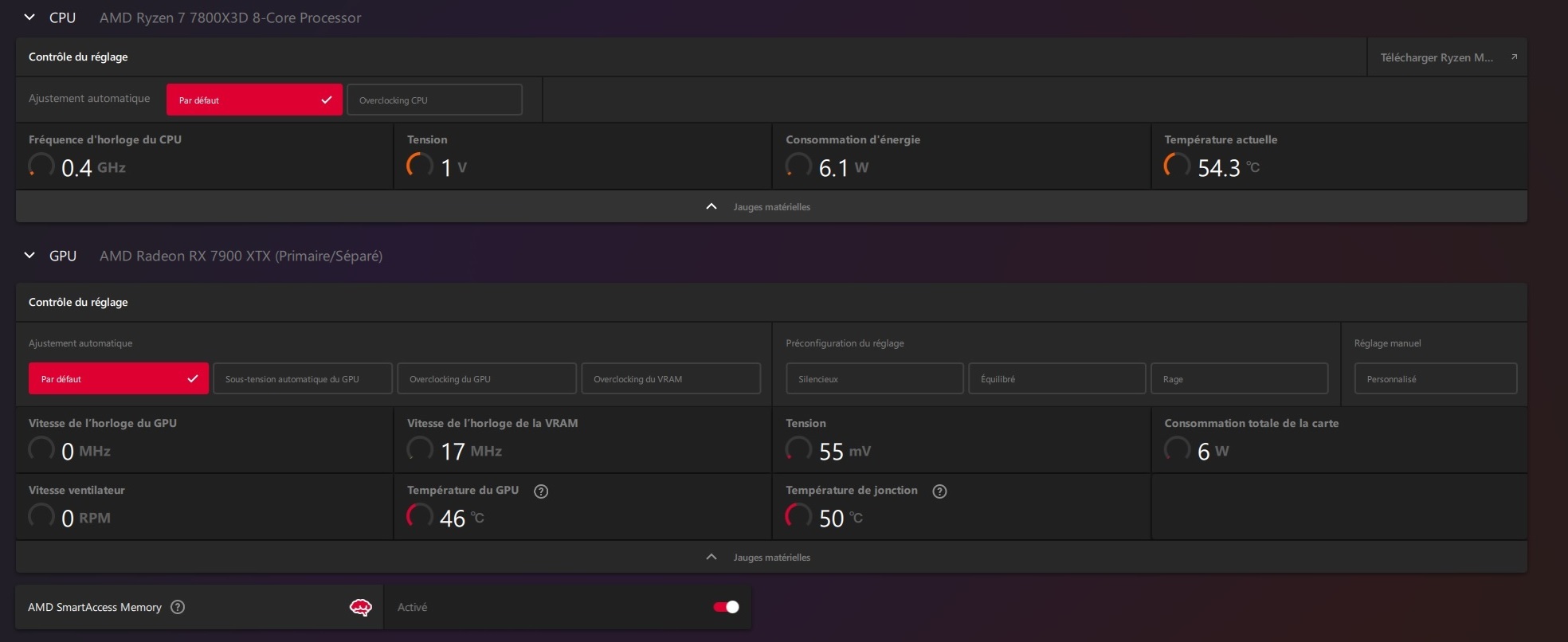
Task: Select Overclocking CPU option
Action: point(434,100)
